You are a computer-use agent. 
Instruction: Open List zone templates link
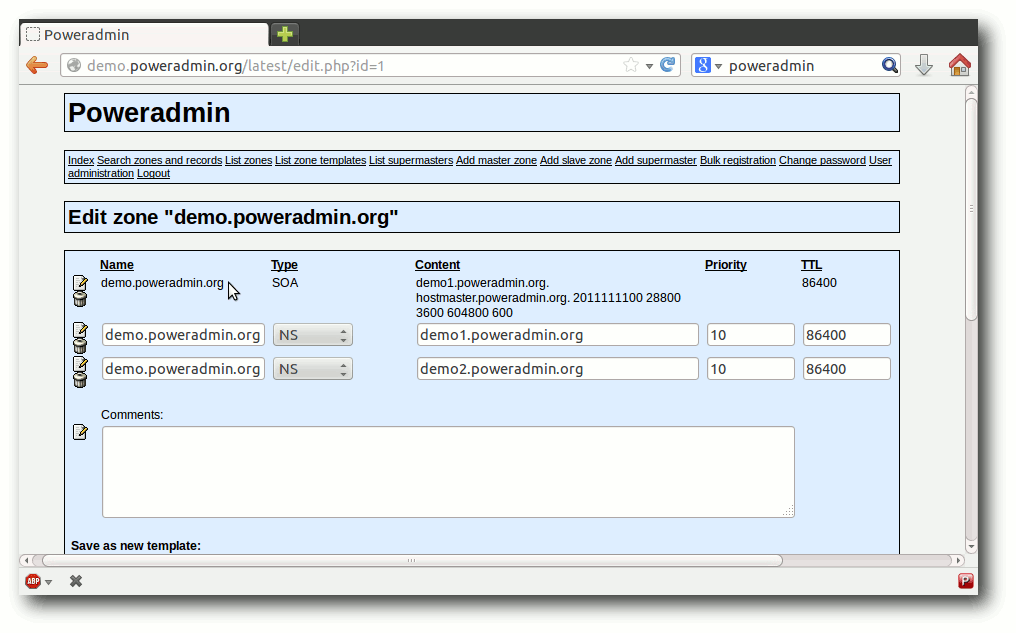(320, 160)
